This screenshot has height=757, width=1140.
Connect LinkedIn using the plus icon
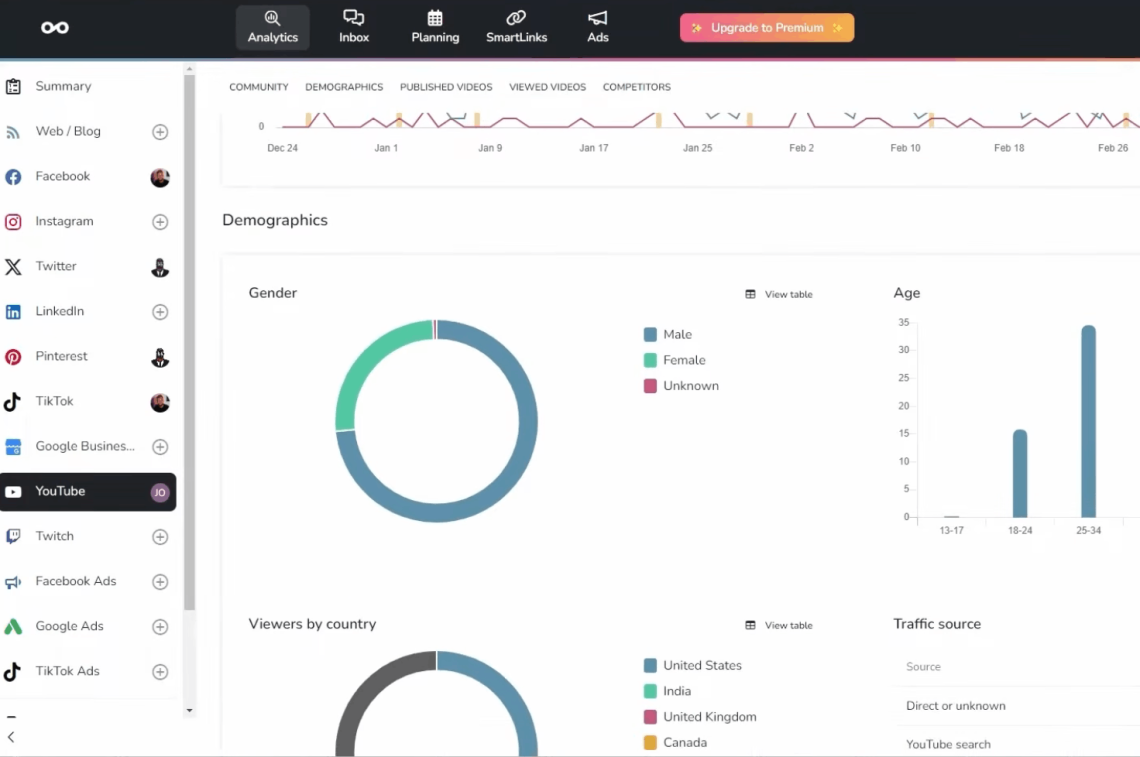160,312
